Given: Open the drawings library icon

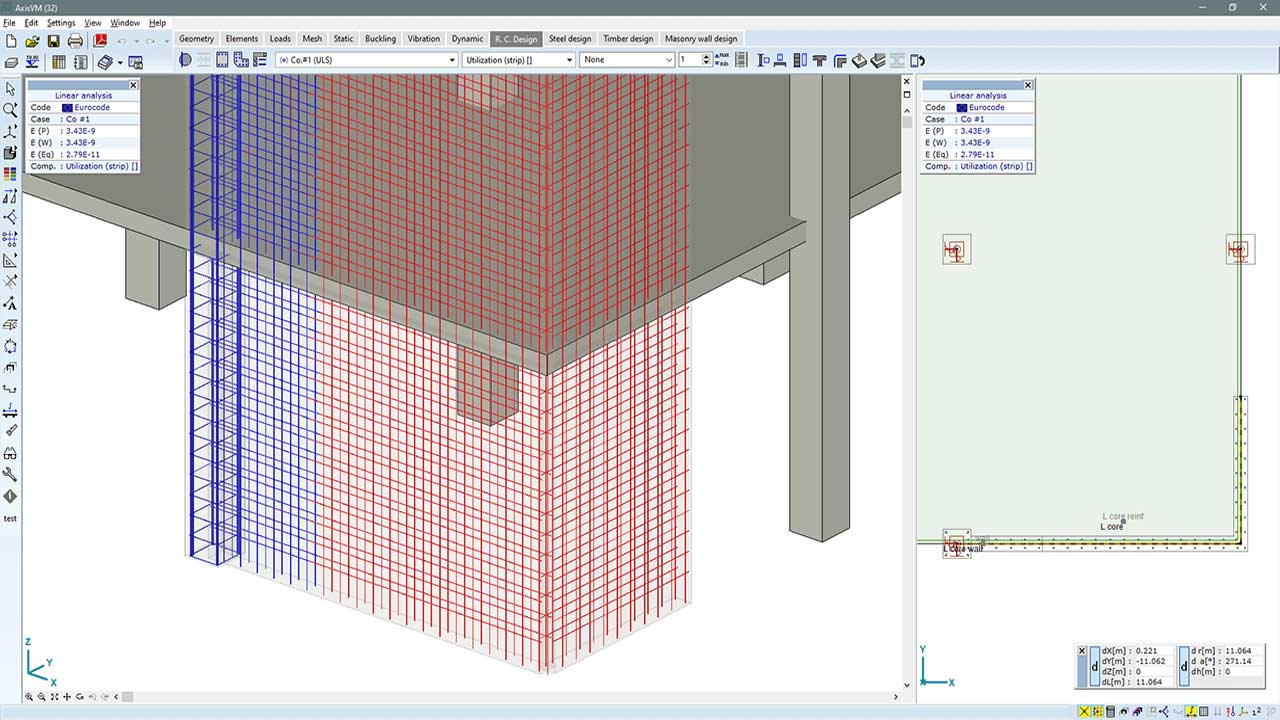Looking at the screenshot, I should 105,62.
